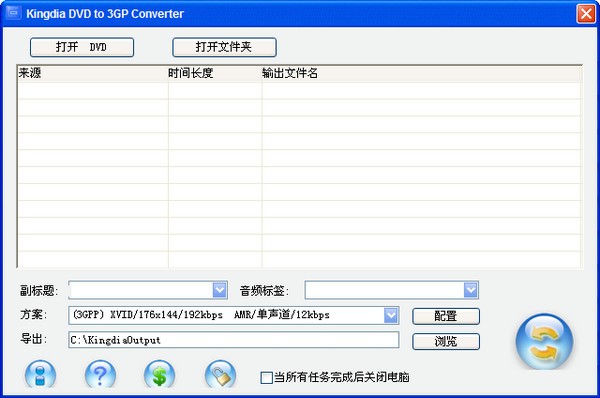This screenshot has width=600, height=398.
Task: Click the 音频标签 combo box field
Action: pyautogui.click(x=391, y=290)
